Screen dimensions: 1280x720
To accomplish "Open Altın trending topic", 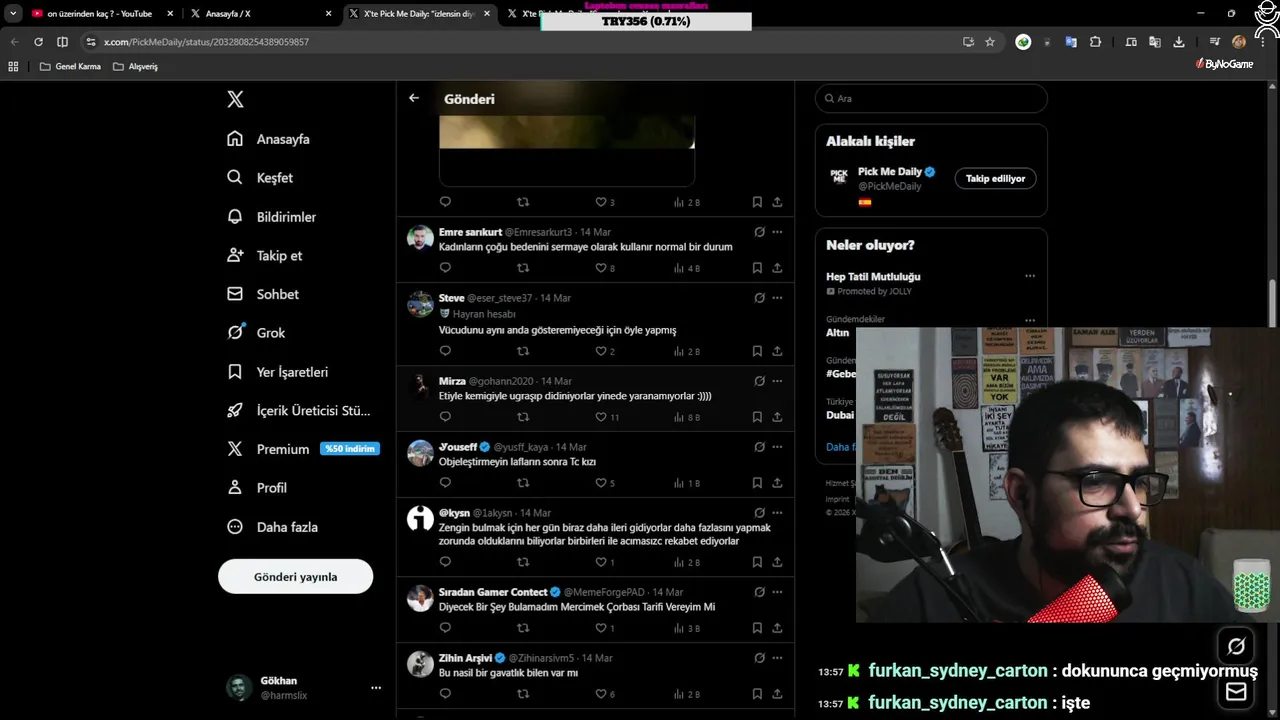I will click(838, 333).
